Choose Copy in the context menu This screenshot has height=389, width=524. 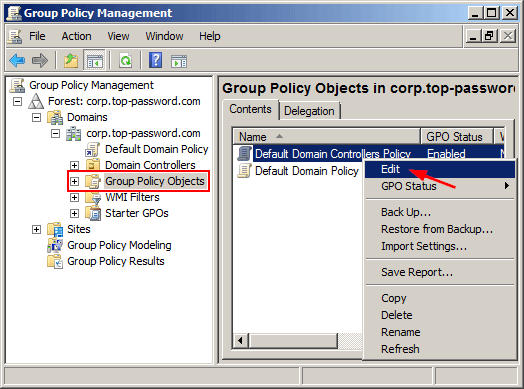coord(440,298)
